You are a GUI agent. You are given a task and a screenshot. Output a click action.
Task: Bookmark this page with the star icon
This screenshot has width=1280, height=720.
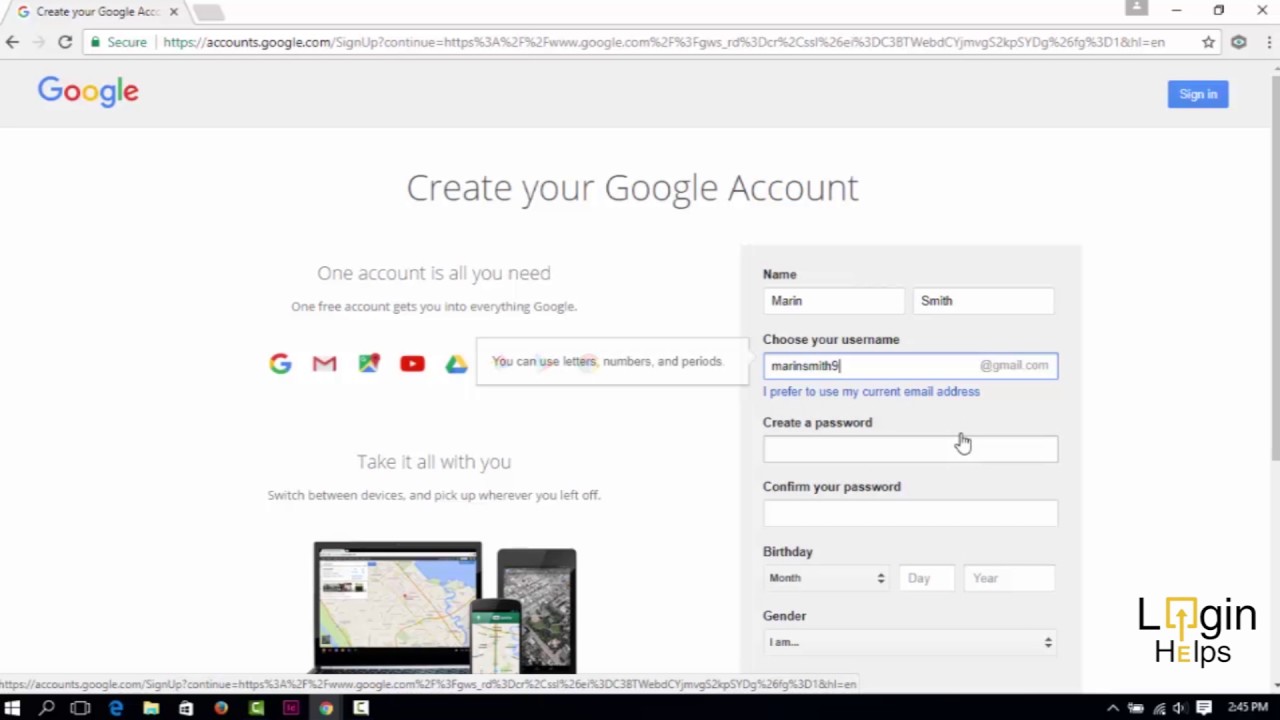click(x=1208, y=42)
